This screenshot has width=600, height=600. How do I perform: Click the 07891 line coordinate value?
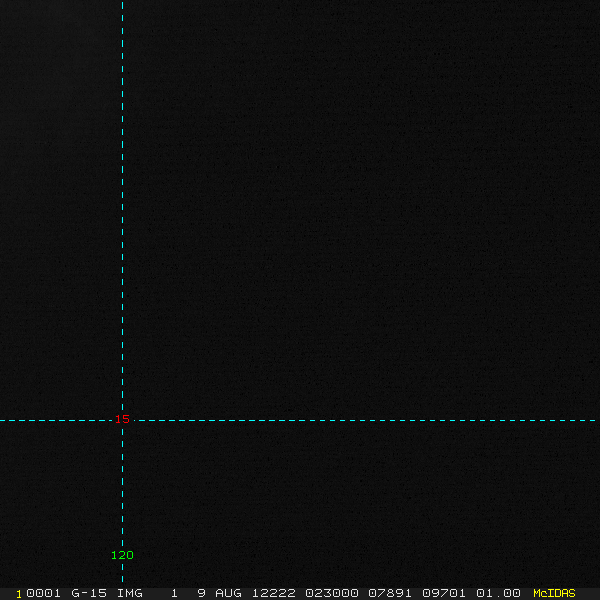point(390,593)
